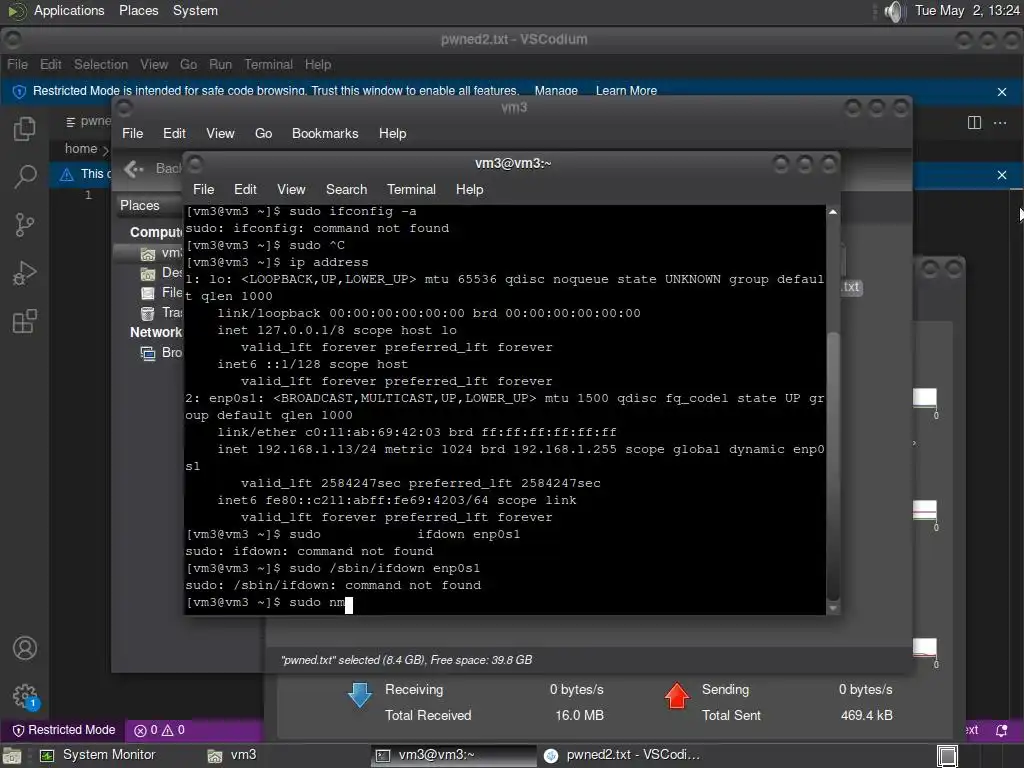1024x768 pixels.
Task: Open the System menu in top panel
Action: [x=195, y=11]
